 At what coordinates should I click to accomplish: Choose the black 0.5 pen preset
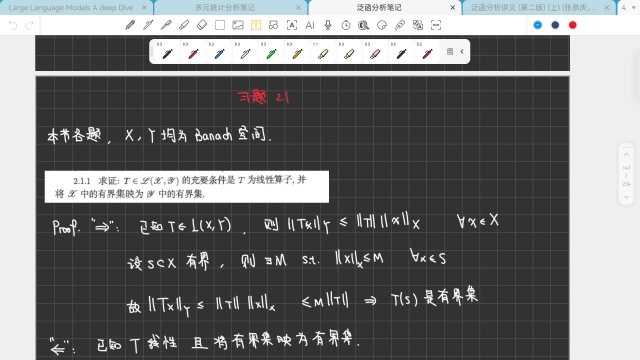tap(401, 52)
